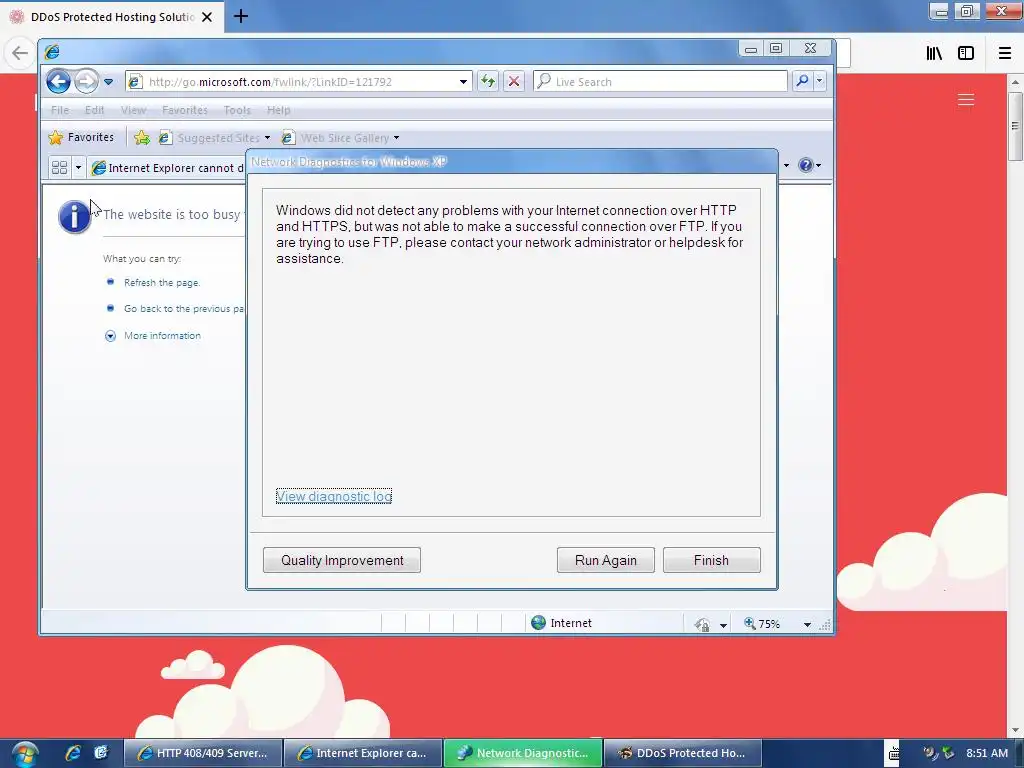Click the blue information icon on error page
The width and height of the screenshot is (1024, 768).
[74, 216]
